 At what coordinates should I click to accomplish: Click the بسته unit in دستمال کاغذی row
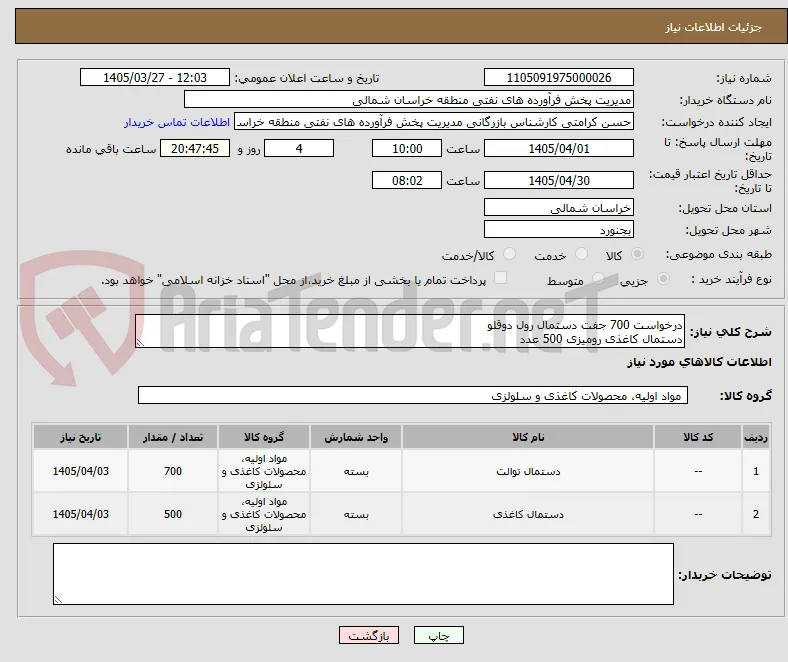[356, 514]
